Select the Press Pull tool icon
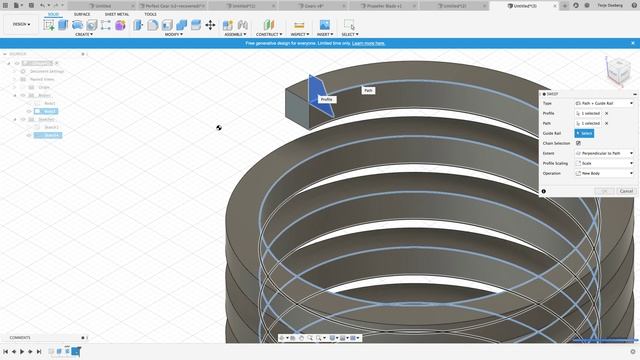Screen dimensions: 640x360 click(x=138, y=25)
